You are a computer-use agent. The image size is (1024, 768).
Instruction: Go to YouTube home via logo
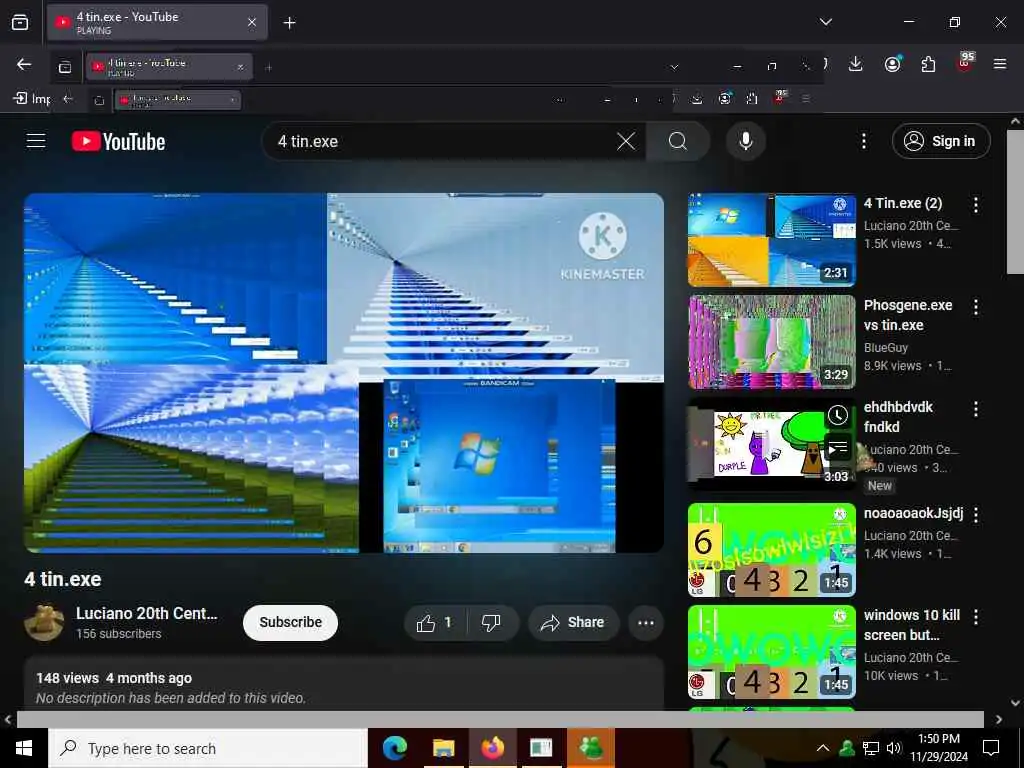point(118,141)
